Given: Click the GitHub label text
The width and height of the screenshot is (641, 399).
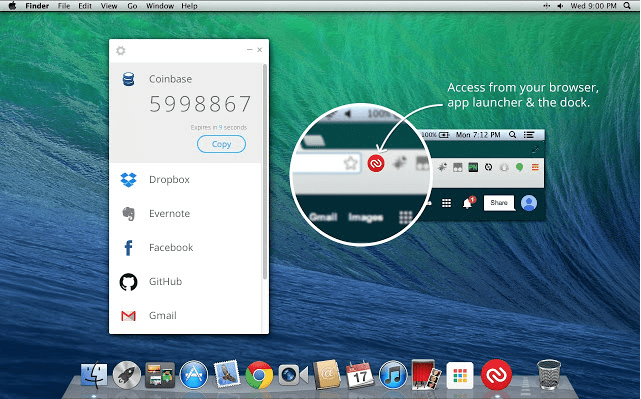Looking at the screenshot, I should tap(165, 281).
